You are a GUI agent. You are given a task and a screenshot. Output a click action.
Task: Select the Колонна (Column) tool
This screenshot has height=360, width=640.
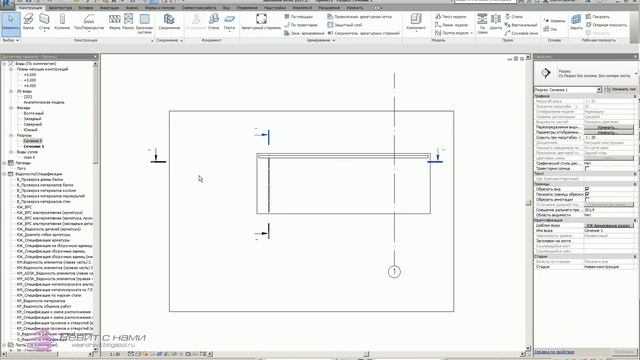(62, 22)
